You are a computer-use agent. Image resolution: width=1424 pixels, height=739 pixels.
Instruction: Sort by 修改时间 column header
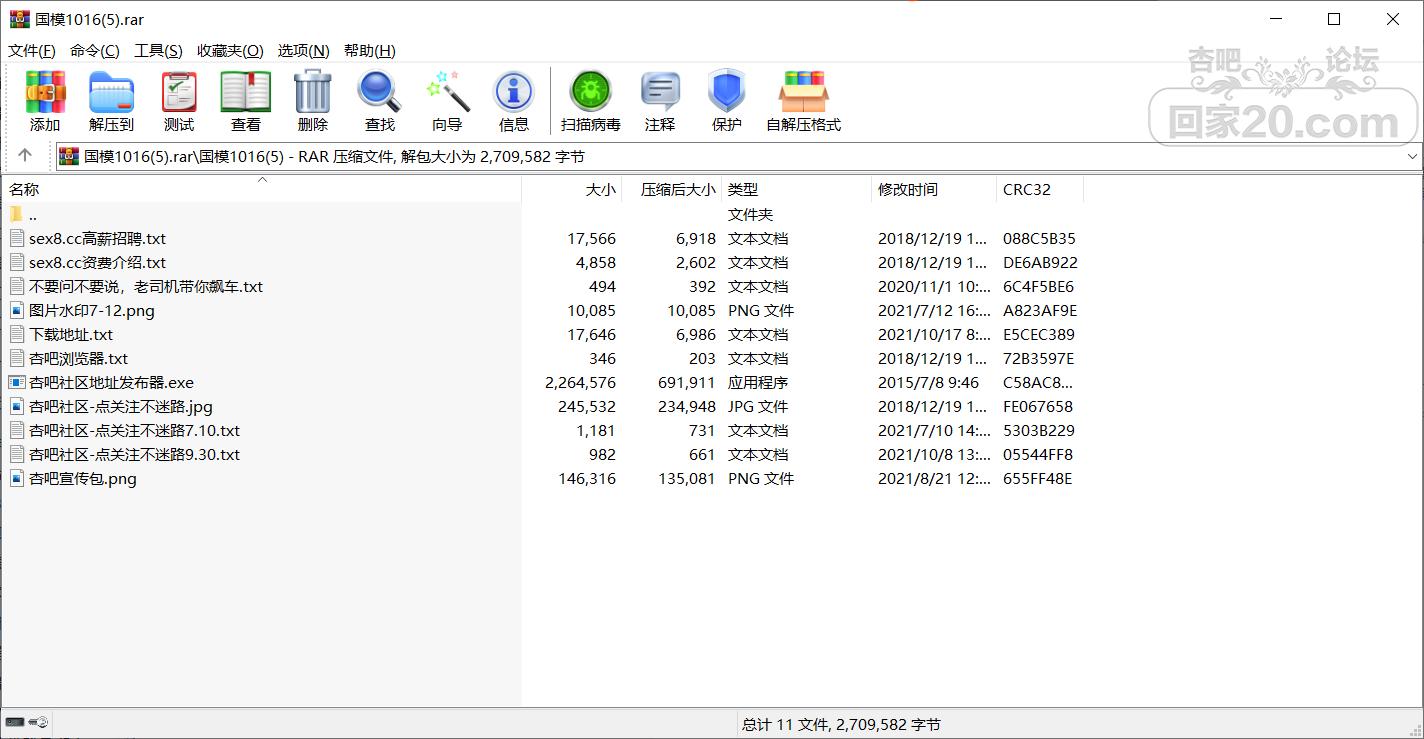pyautogui.click(x=907, y=189)
